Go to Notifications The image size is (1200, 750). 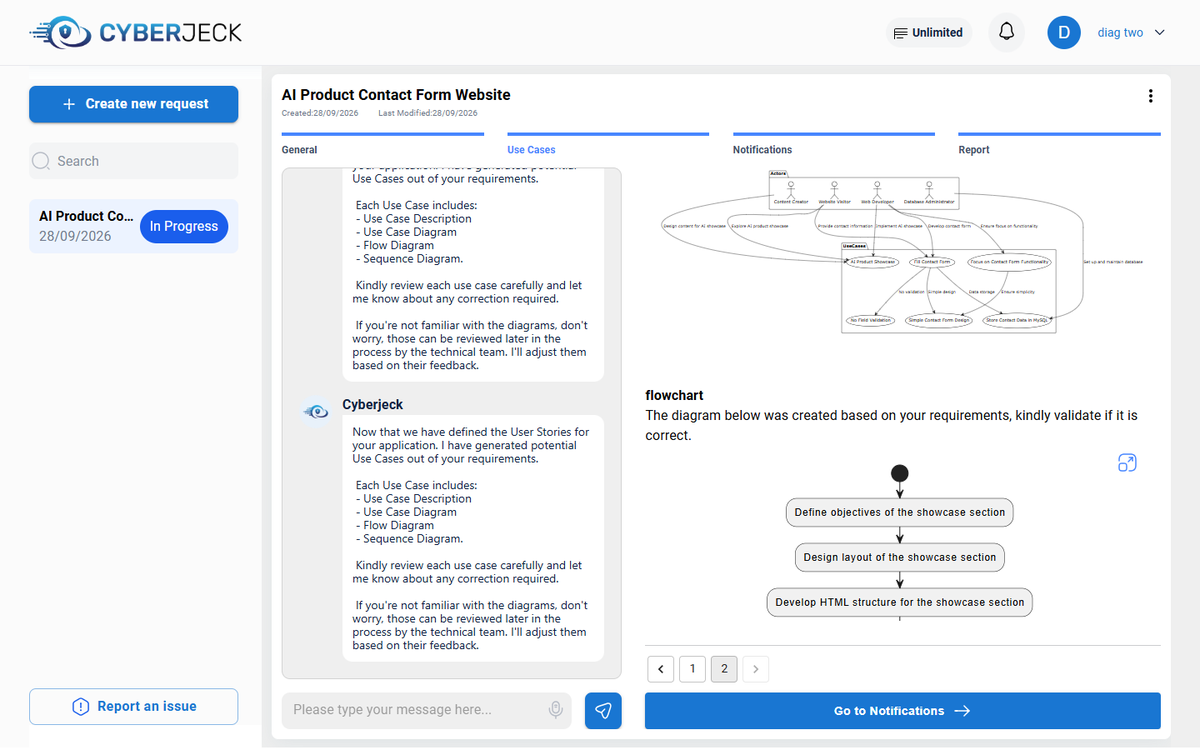point(903,711)
